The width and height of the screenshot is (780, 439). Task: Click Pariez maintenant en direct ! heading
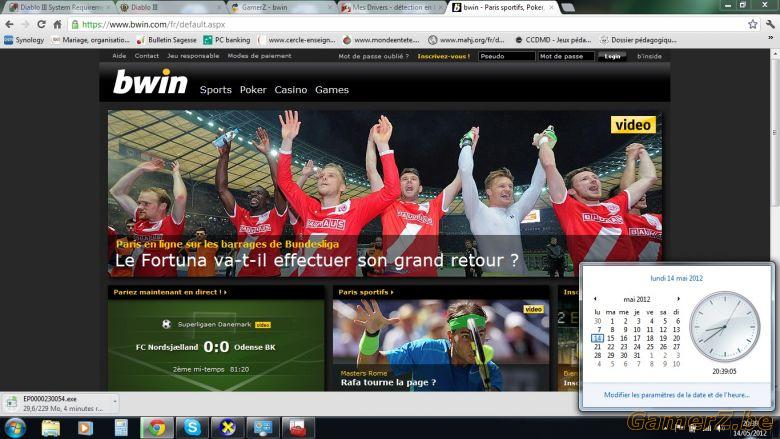[x=170, y=292]
